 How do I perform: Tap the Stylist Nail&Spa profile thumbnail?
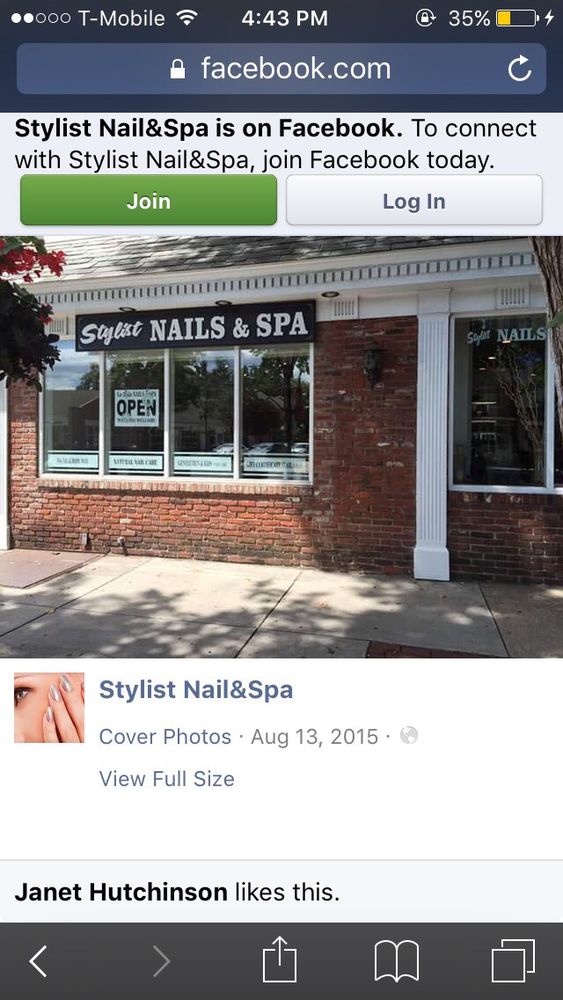[x=49, y=708]
